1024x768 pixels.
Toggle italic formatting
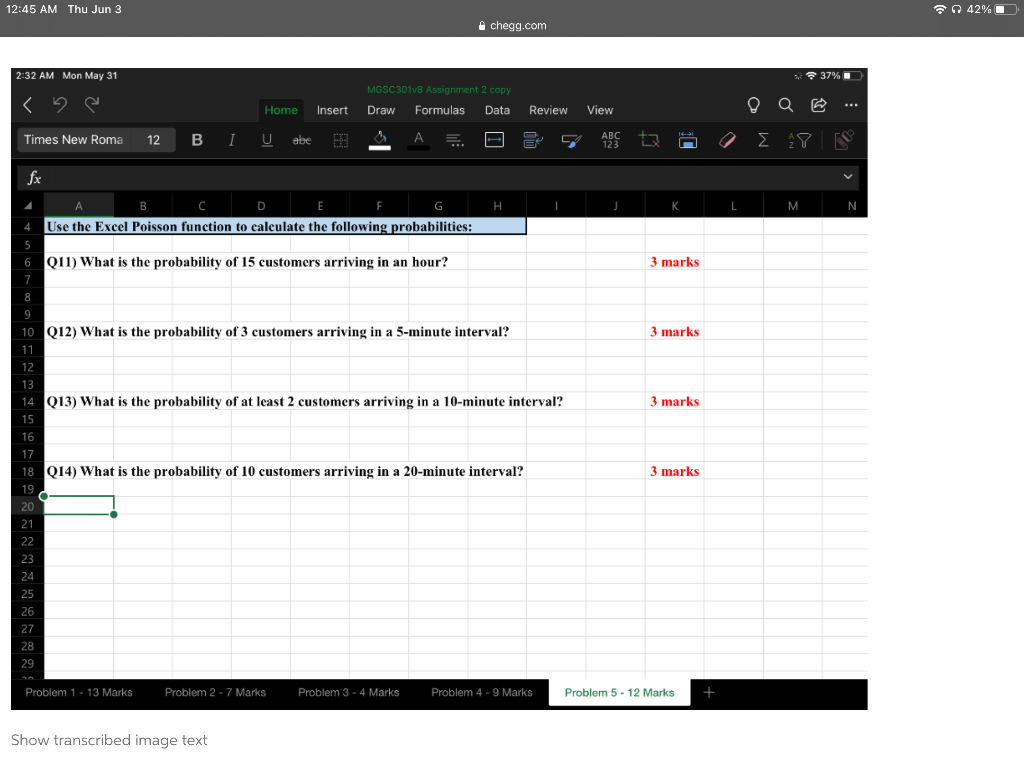(x=231, y=140)
